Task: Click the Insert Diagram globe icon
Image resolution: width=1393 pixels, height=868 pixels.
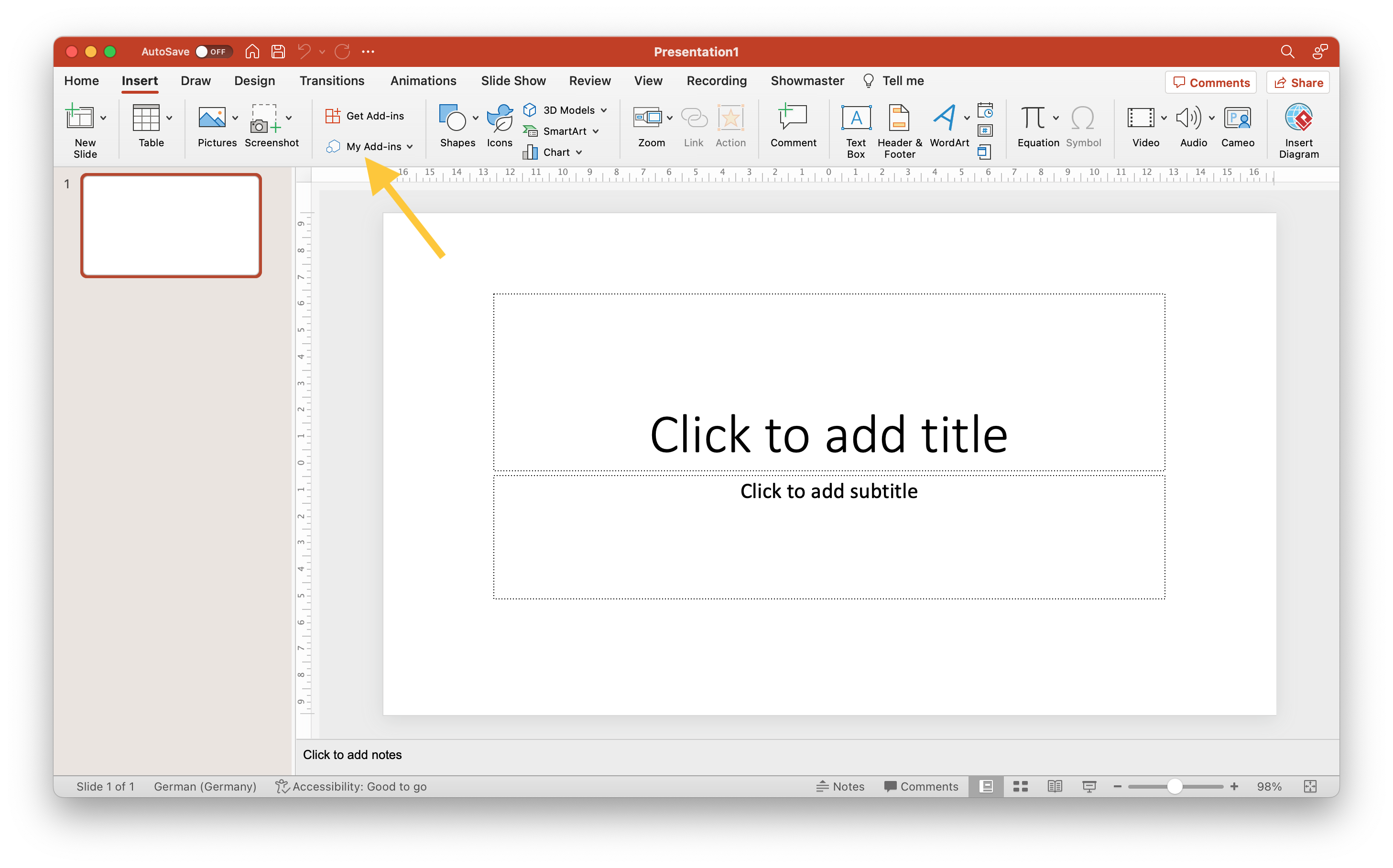Action: pos(1298,118)
